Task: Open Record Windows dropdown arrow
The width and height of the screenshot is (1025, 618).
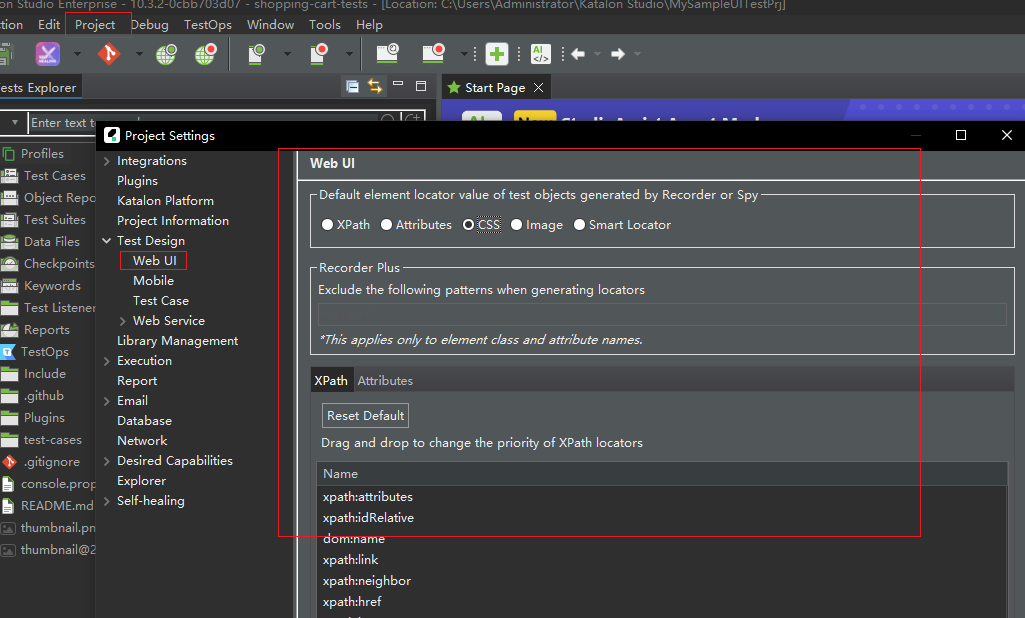Action: [x=463, y=54]
